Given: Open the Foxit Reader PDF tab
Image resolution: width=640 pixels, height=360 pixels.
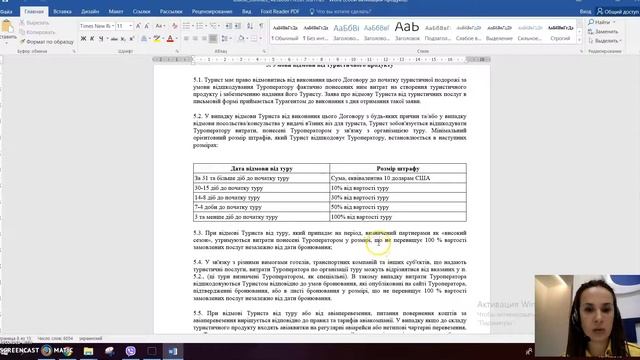Looking at the screenshot, I should 280,11.
